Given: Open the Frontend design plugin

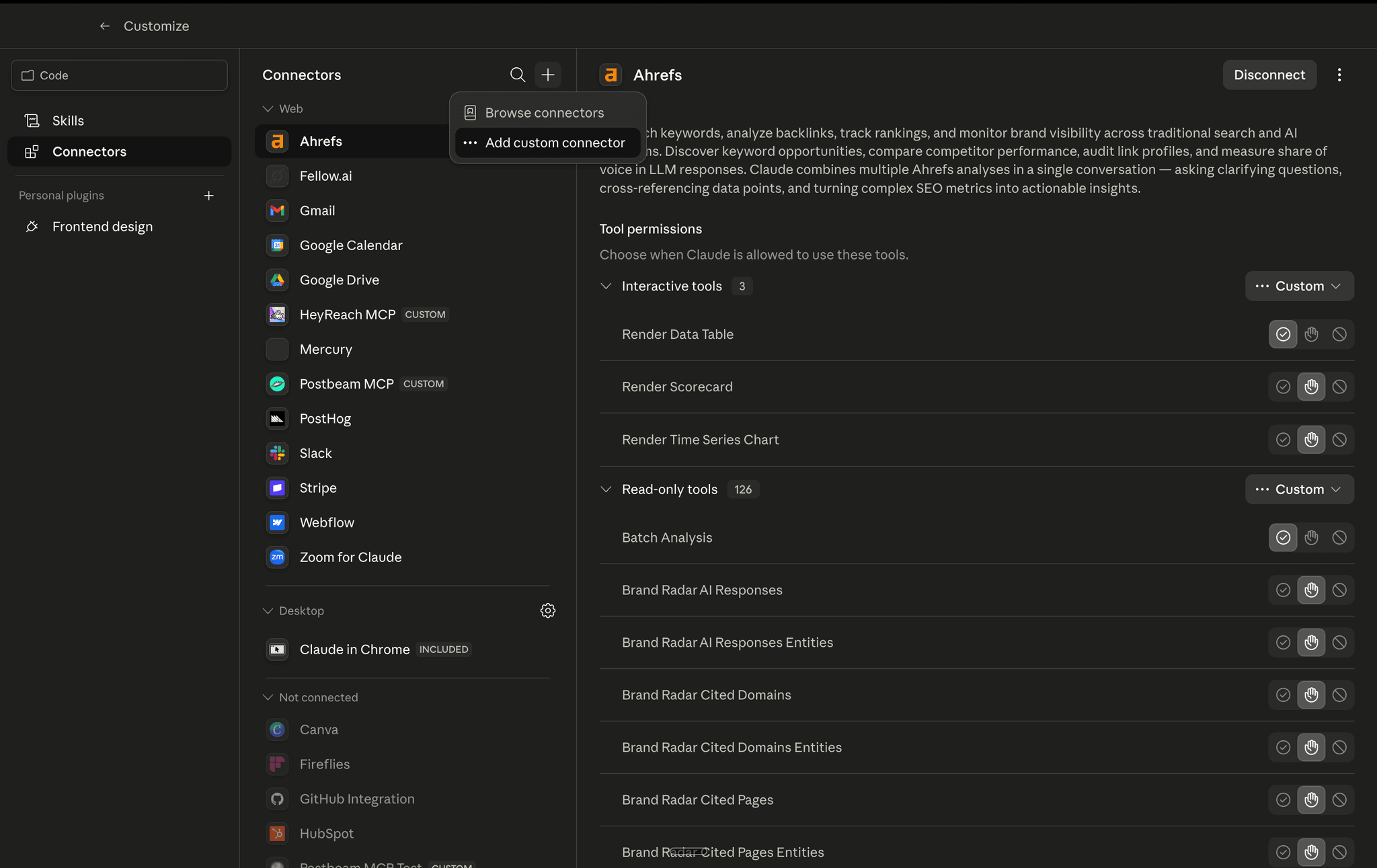Looking at the screenshot, I should coord(119,227).
